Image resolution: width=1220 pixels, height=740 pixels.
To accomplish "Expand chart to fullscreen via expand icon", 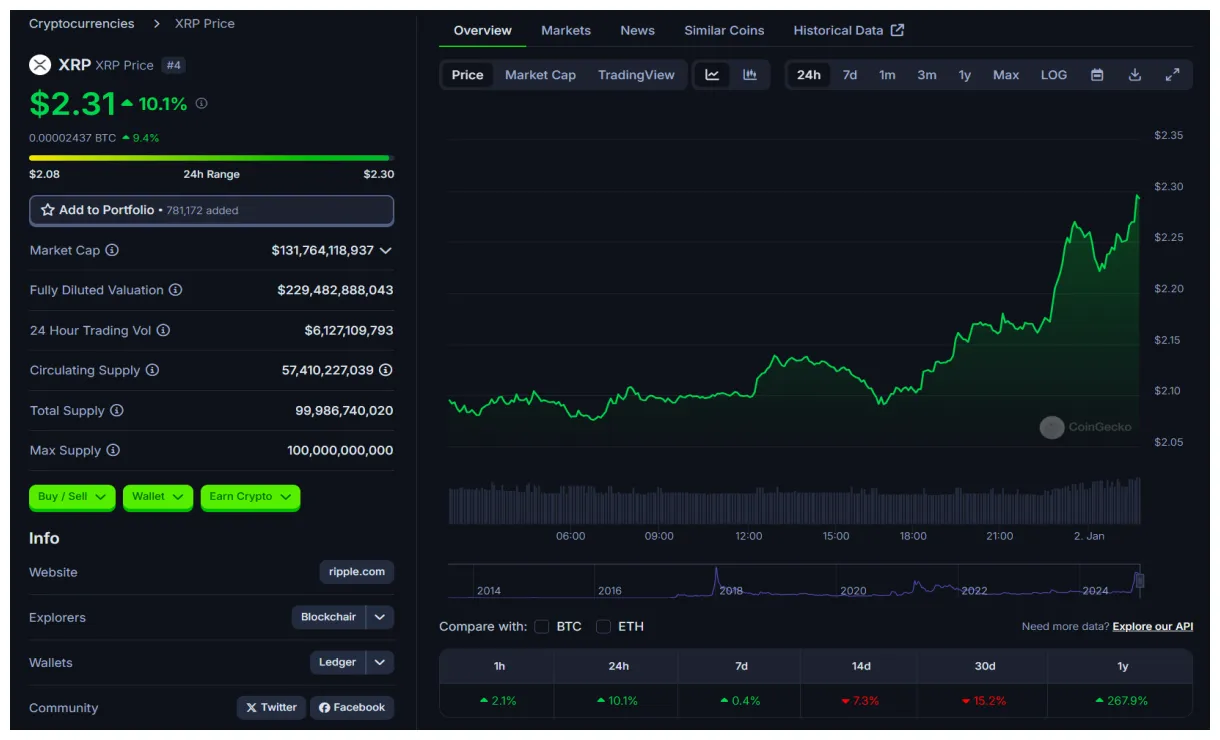I will pos(1172,74).
